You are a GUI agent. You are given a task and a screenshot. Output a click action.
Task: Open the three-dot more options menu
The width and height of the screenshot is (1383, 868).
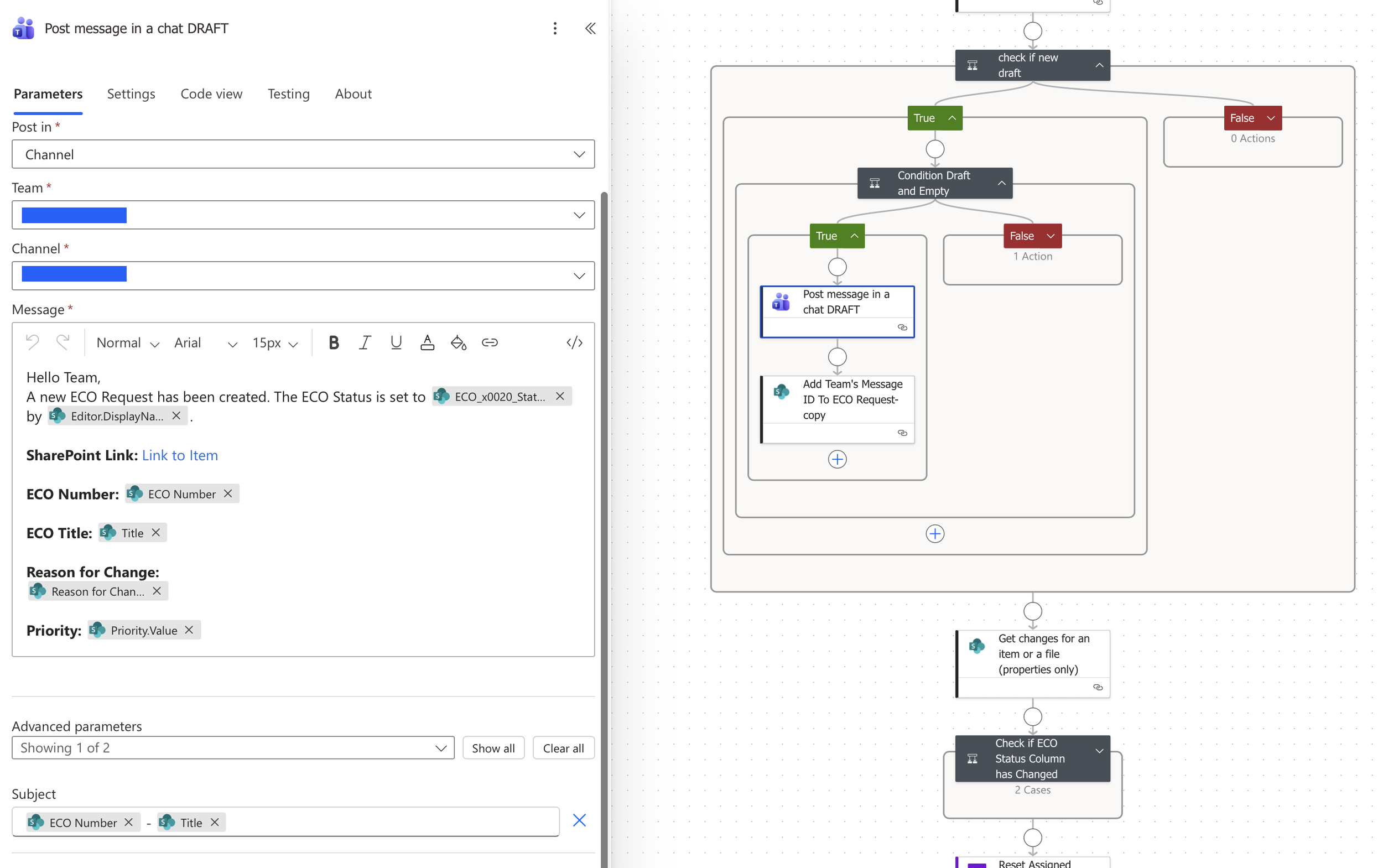pyautogui.click(x=554, y=28)
